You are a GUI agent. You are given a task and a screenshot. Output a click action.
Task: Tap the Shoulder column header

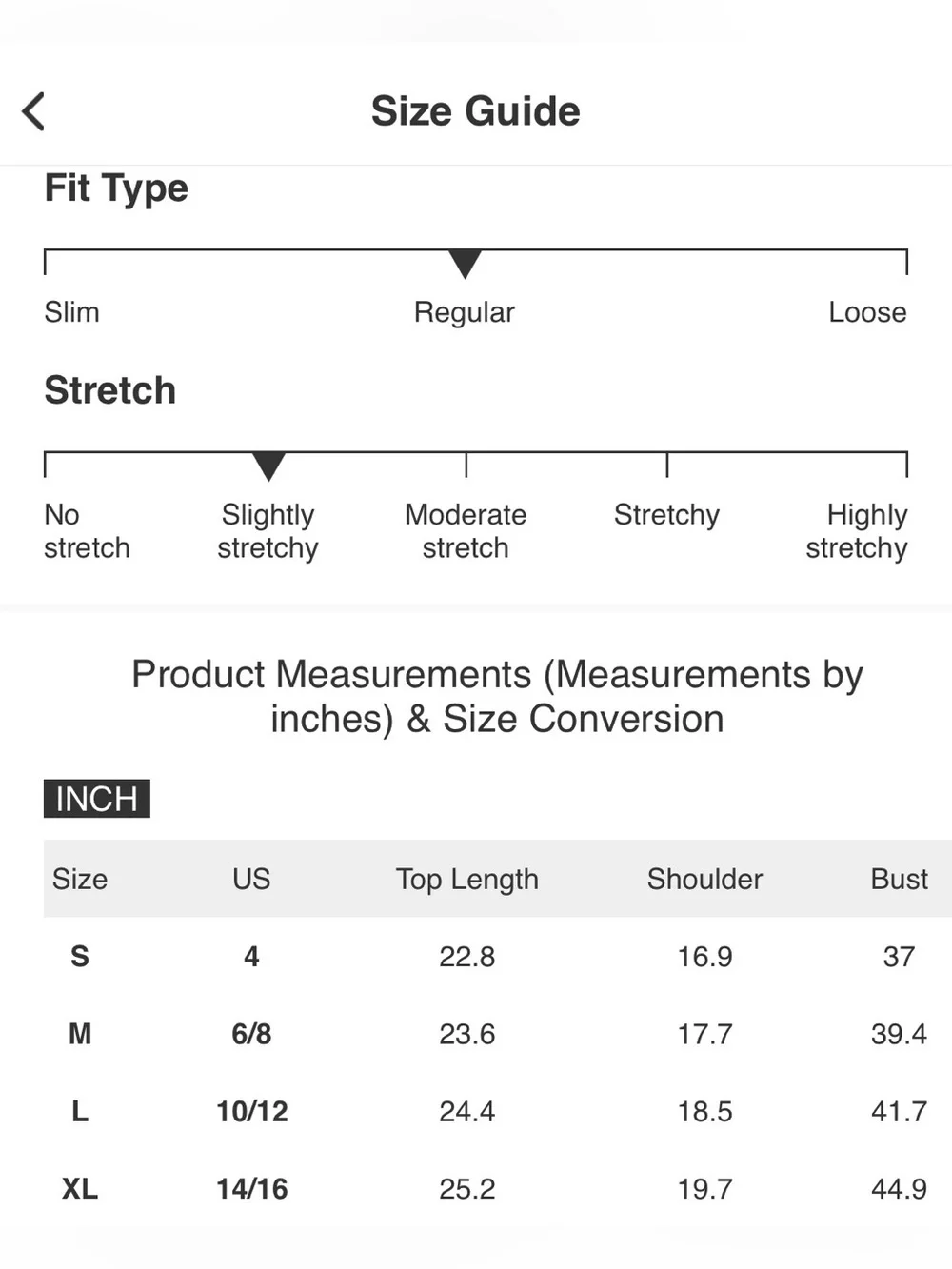click(x=704, y=879)
